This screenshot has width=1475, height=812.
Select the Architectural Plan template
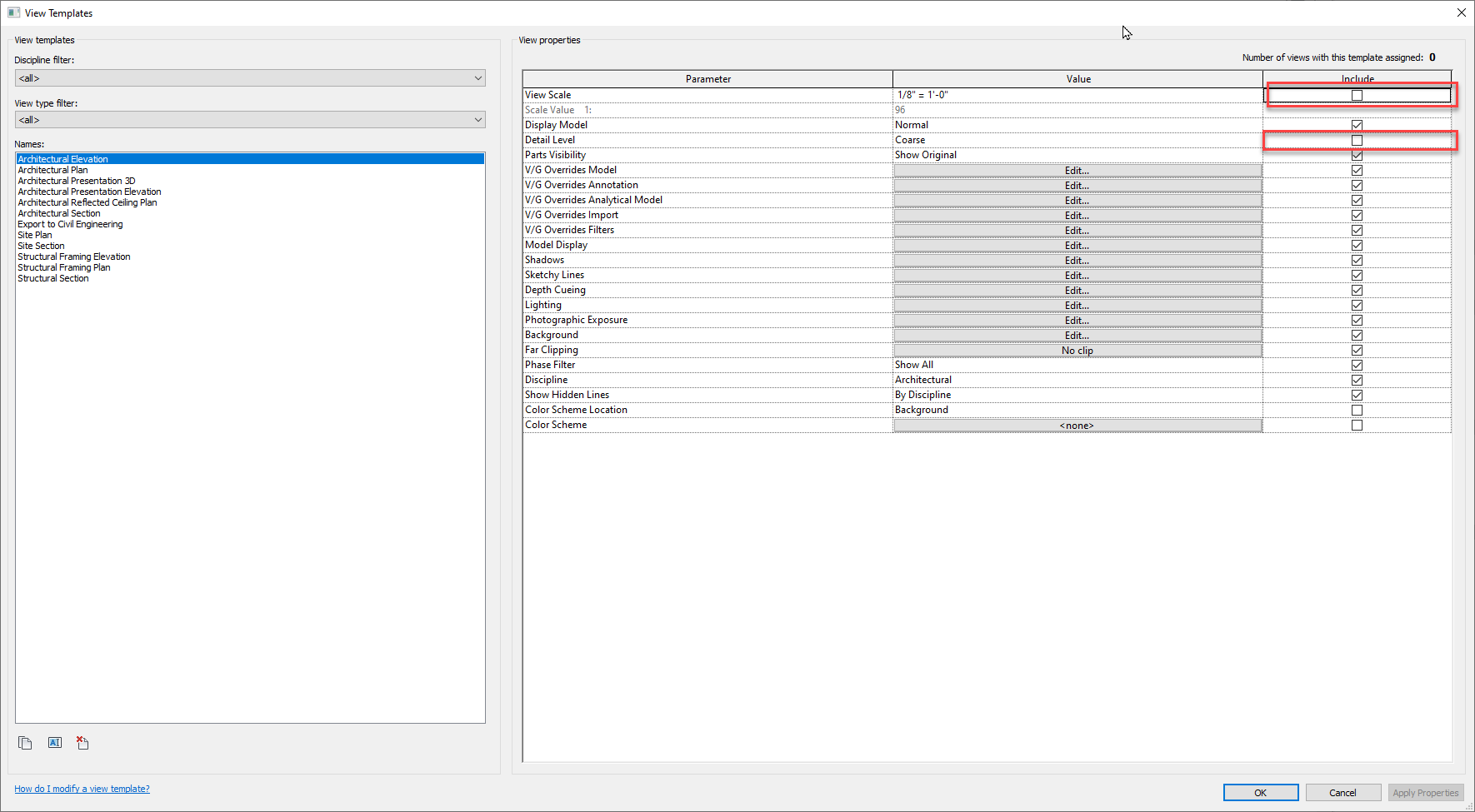point(52,169)
